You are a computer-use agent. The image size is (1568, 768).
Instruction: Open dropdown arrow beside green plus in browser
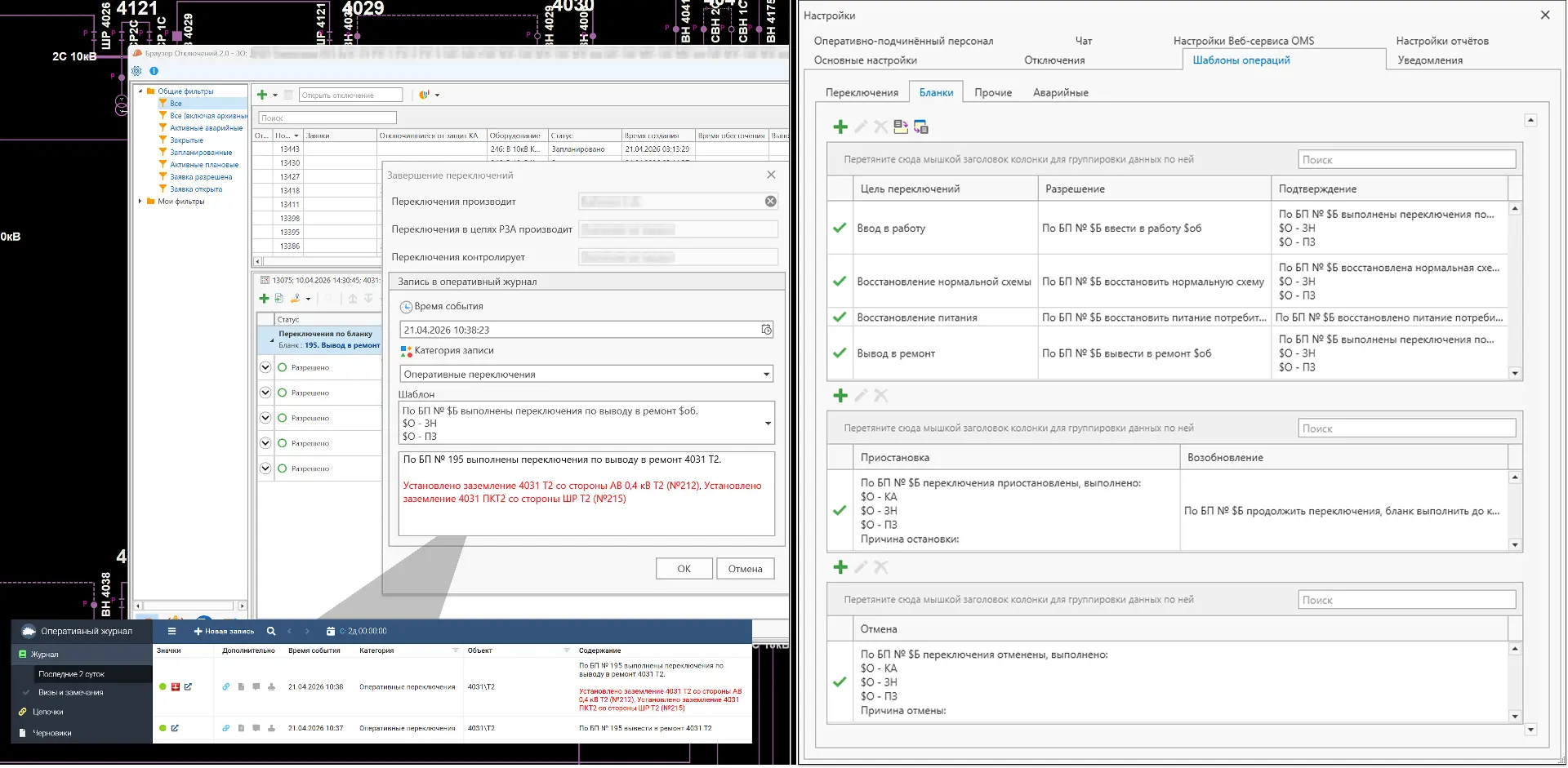click(x=275, y=95)
